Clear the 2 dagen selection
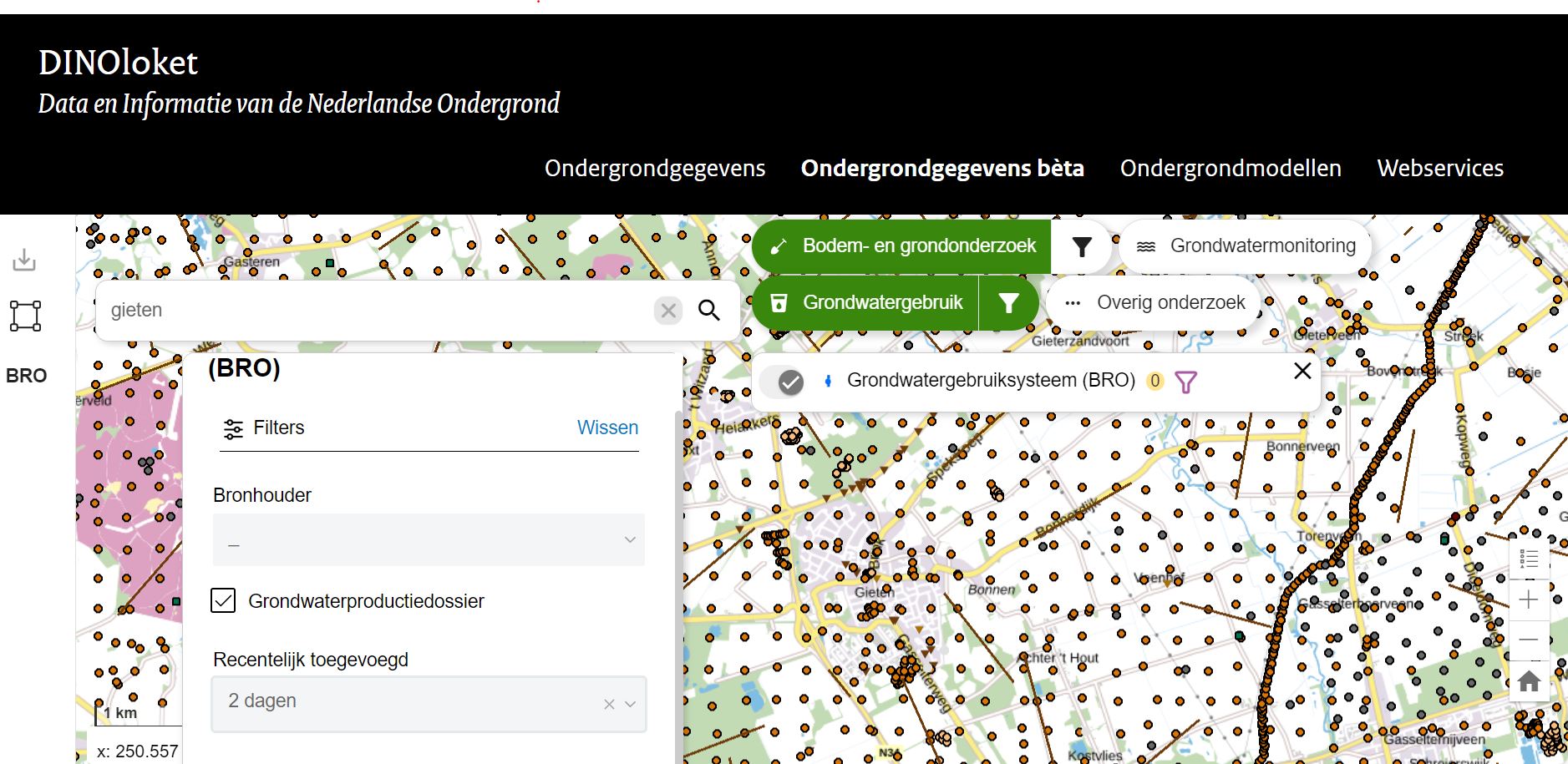This screenshot has width=1568, height=764. point(609,704)
